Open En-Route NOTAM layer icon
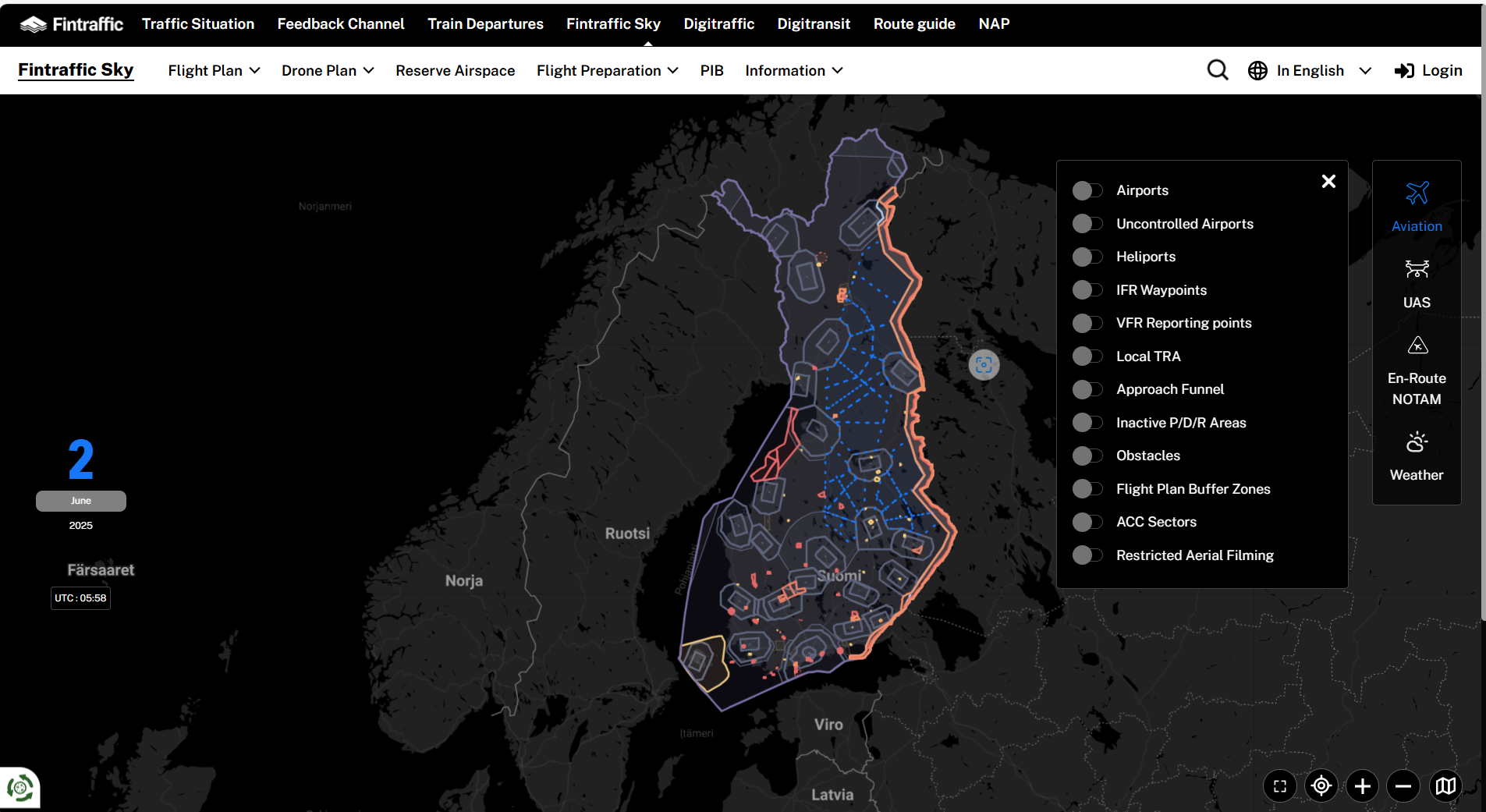Viewport: 1486px width, 812px height. (1417, 346)
